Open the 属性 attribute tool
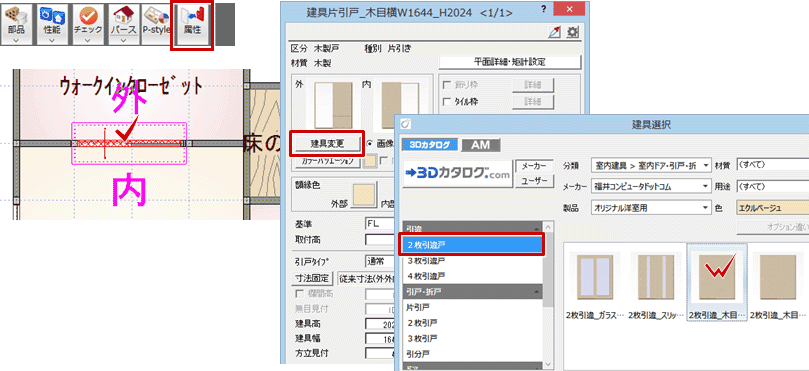This screenshot has height=371, width=809. (x=191, y=25)
